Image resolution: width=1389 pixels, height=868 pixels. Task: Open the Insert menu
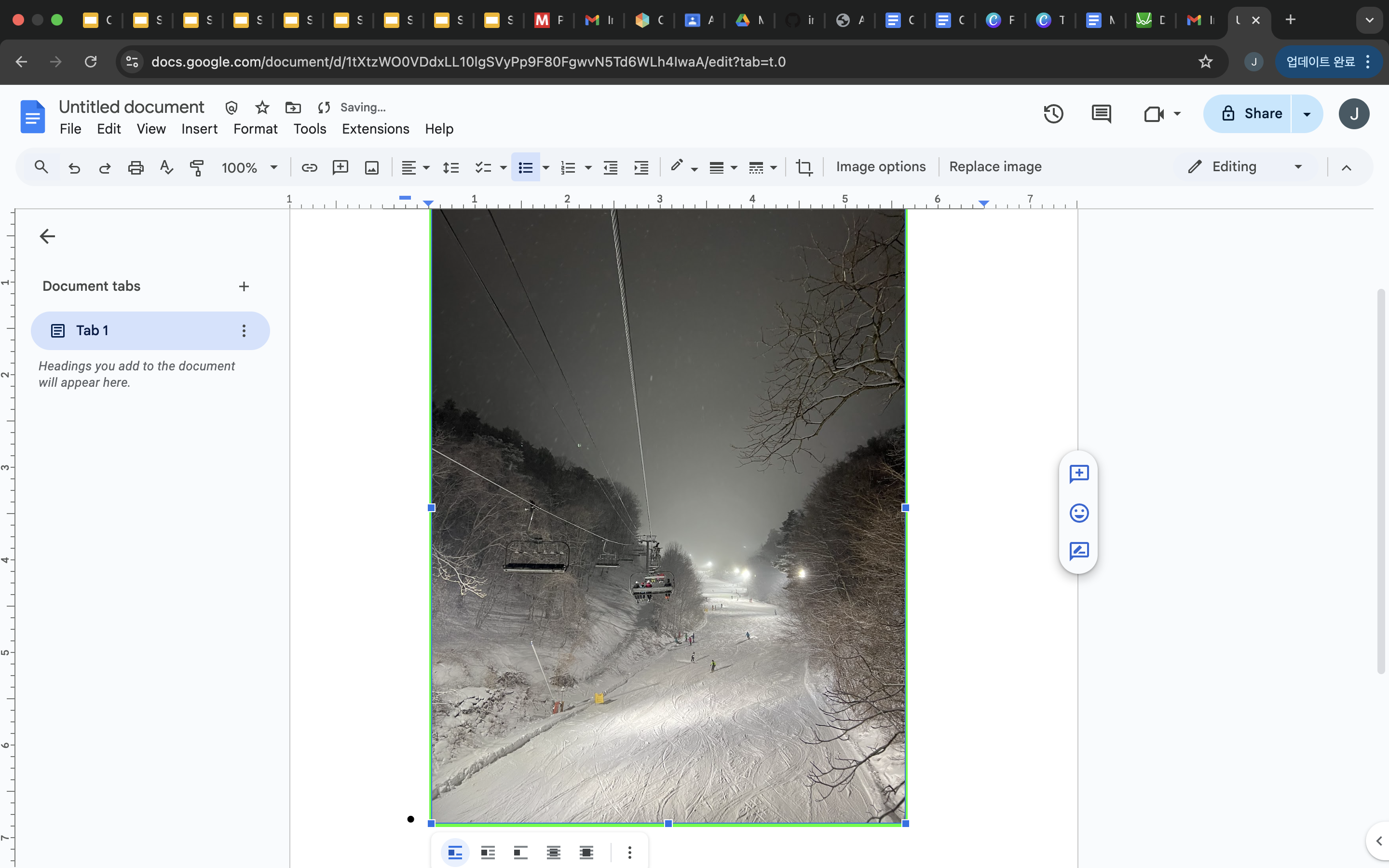(199, 129)
